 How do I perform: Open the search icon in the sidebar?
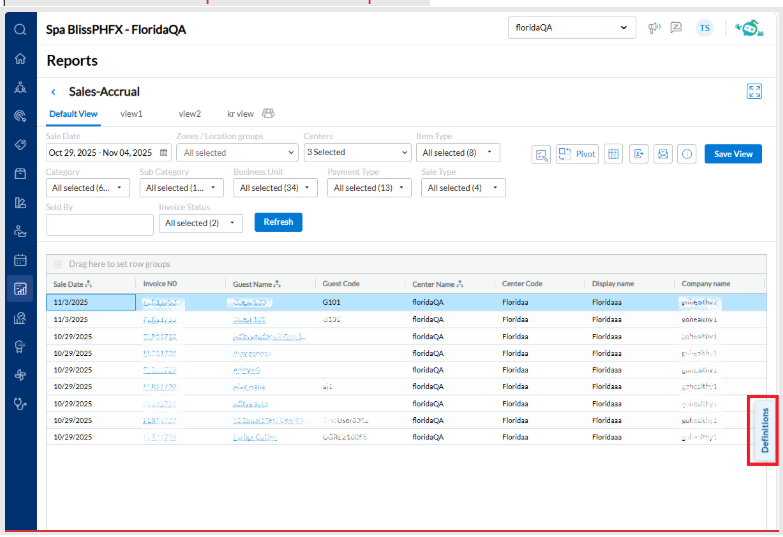pos(20,29)
